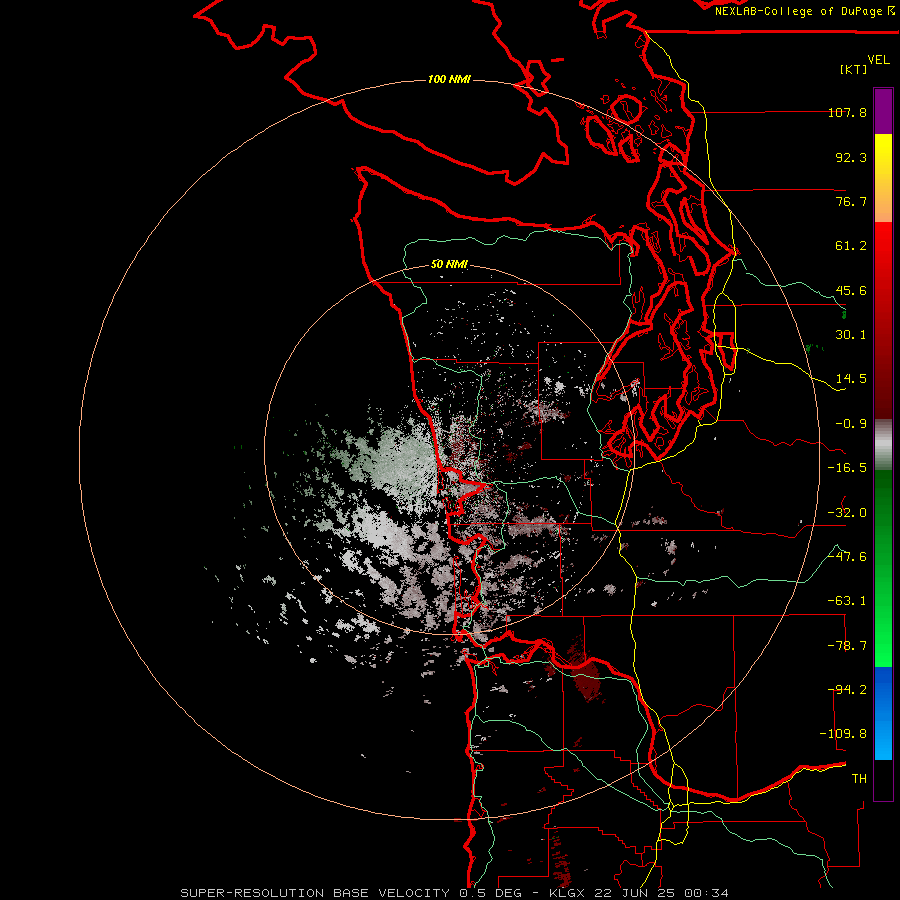
Task: Click the gray near-zero color bar segment
Action: point(883,445)
